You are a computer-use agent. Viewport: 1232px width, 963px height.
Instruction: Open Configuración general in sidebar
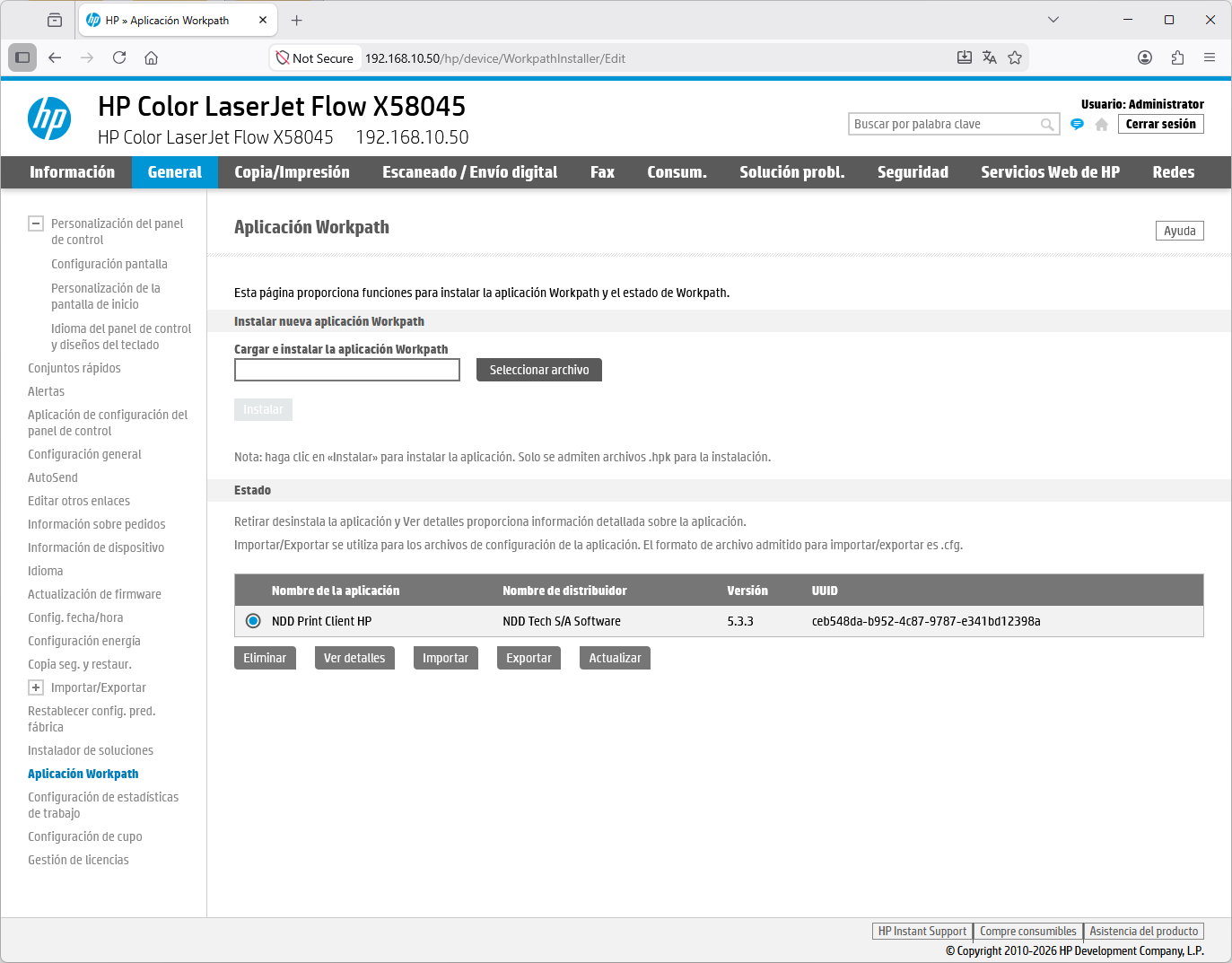85,454
